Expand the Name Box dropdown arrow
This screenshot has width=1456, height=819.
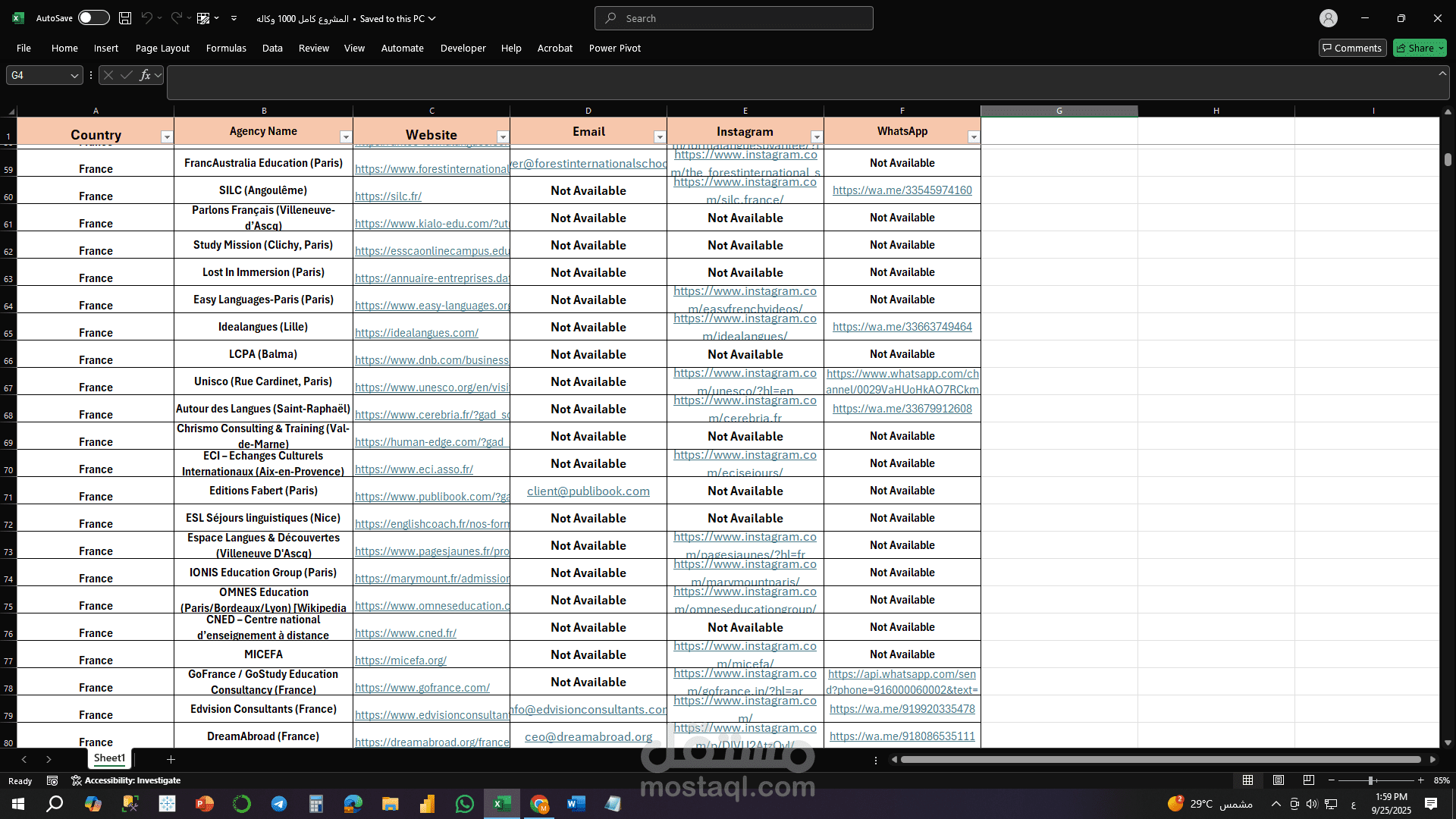pyautogui.click(x=74, y=75)
